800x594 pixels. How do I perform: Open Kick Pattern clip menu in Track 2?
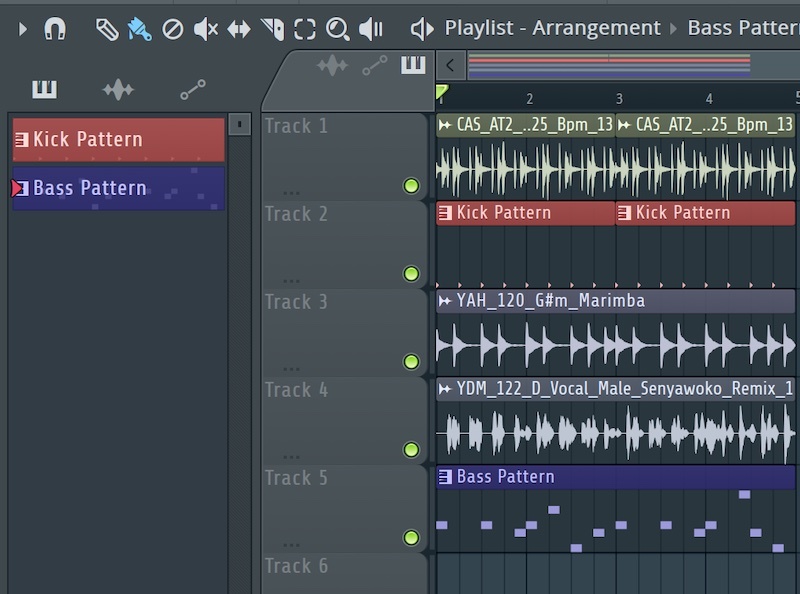coord(445,213)
